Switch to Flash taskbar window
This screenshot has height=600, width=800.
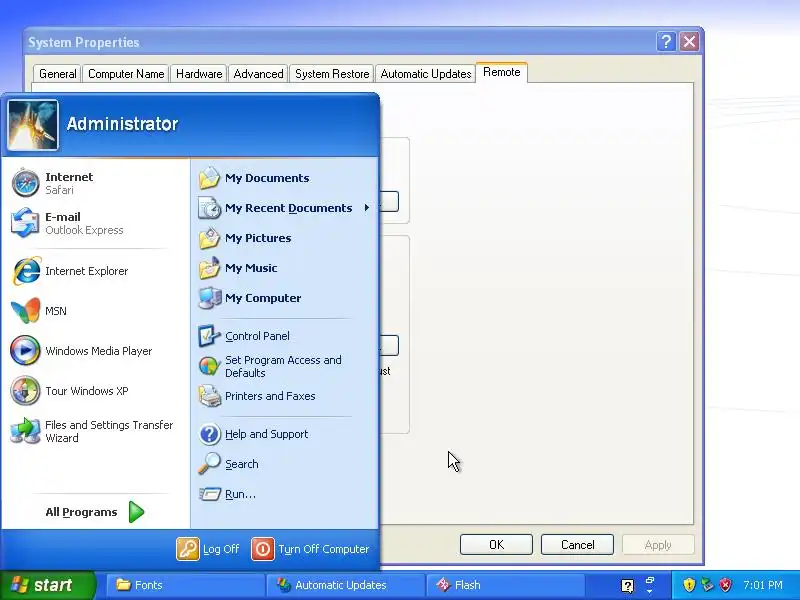coord(505,585)
